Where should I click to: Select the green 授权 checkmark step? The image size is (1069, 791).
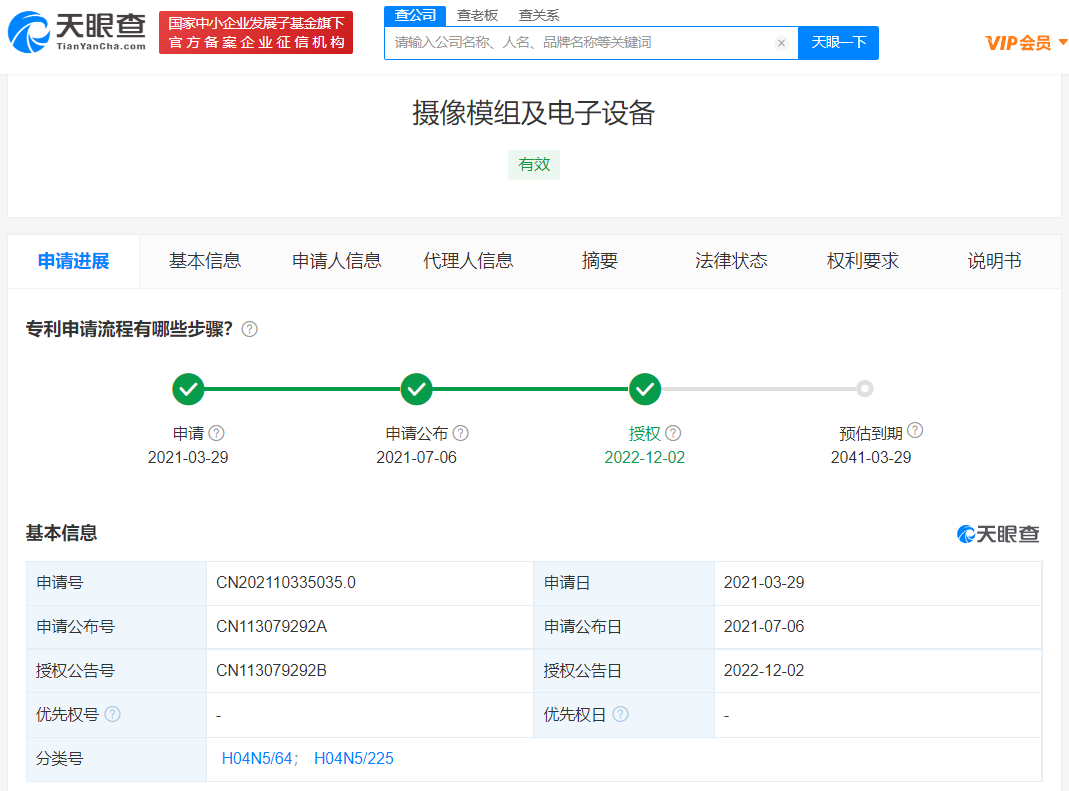(644, 389)
